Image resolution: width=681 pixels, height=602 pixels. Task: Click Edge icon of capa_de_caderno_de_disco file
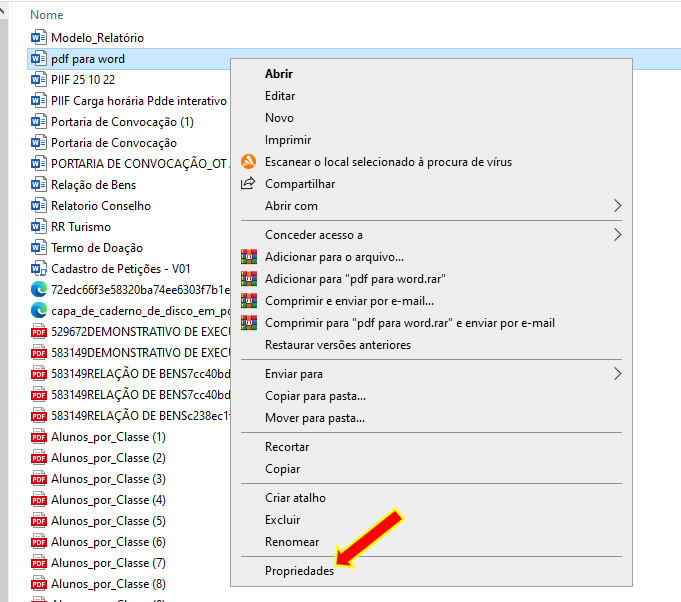coord(39,311)
